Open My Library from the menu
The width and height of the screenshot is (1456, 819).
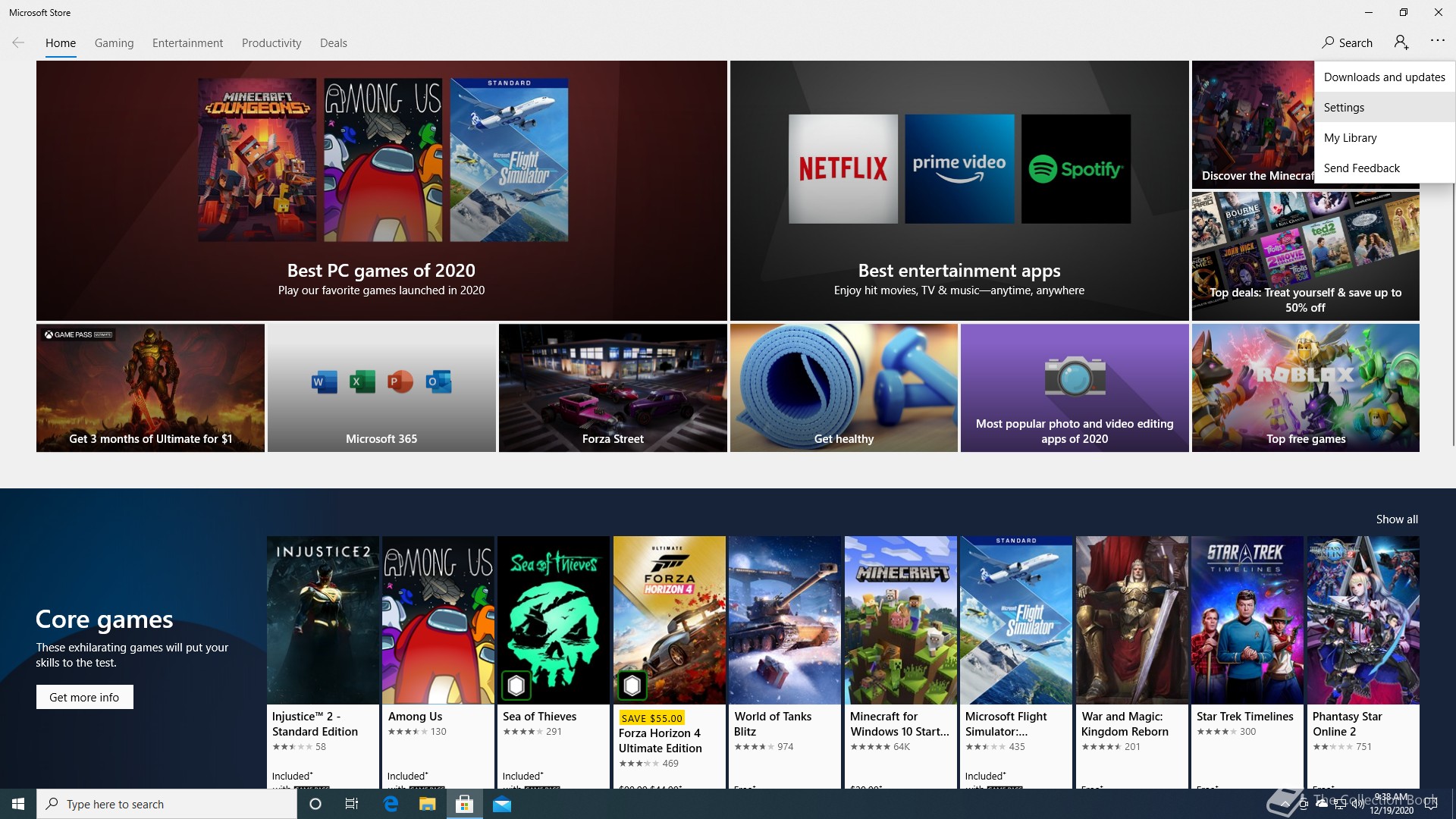1384,137
